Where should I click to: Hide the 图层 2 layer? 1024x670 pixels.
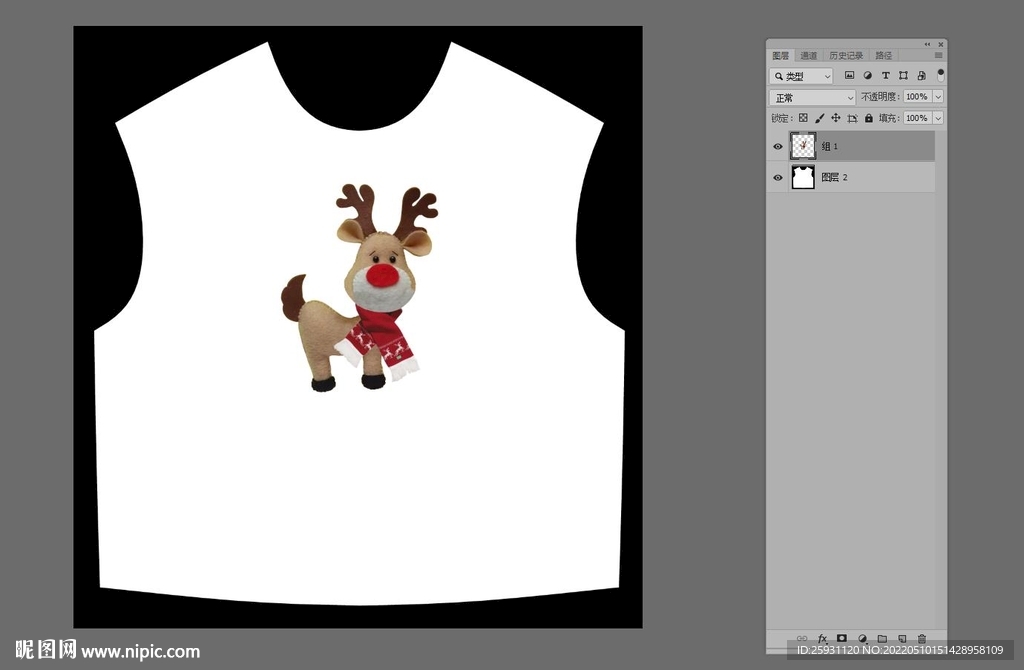[x=778, y=178]
